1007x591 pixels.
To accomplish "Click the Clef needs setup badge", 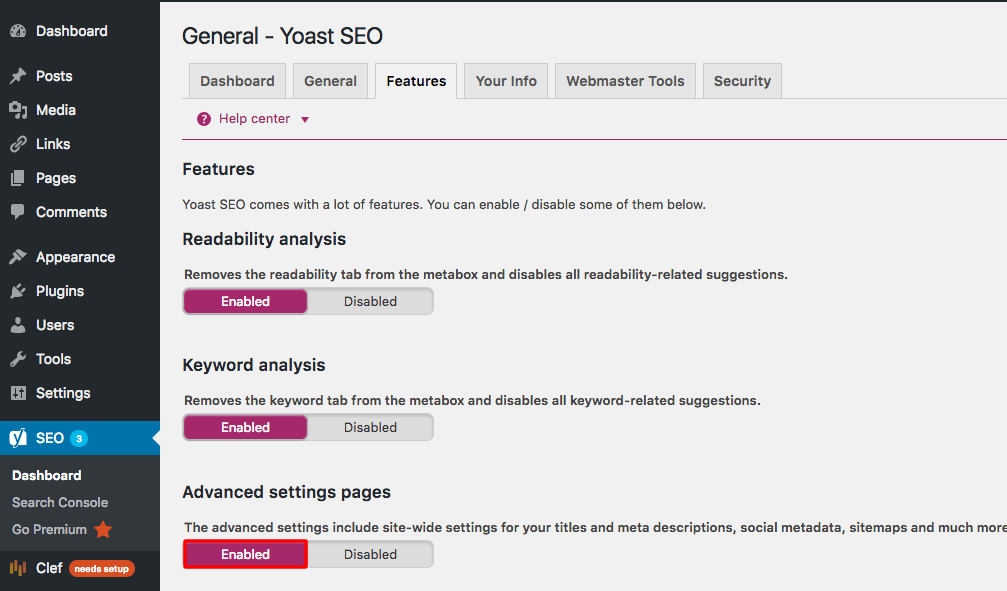I will 101,569.
